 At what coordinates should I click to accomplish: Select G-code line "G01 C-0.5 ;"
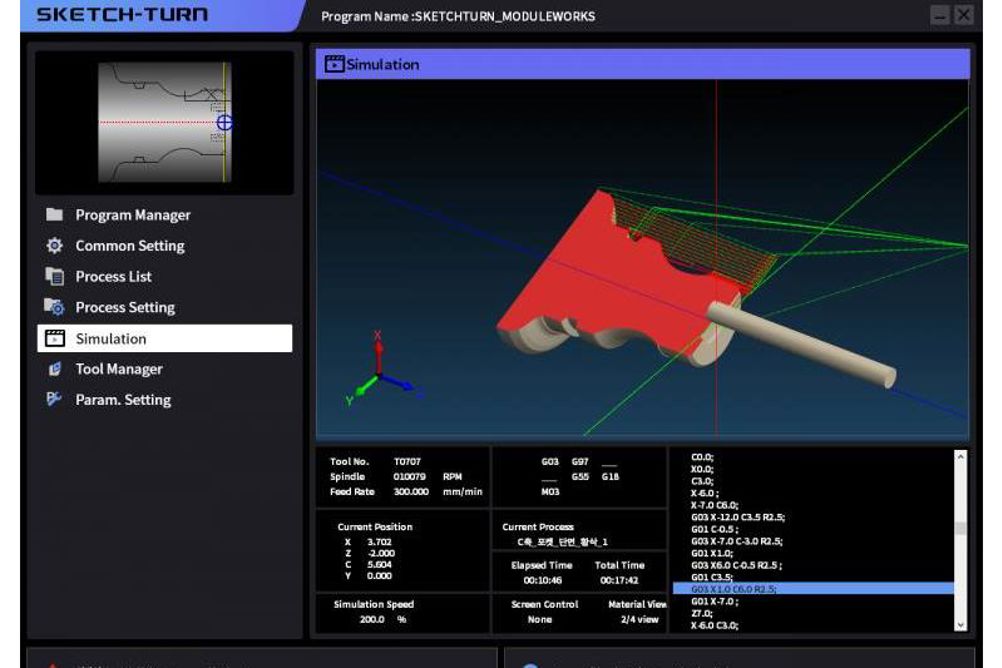(714, 529)
